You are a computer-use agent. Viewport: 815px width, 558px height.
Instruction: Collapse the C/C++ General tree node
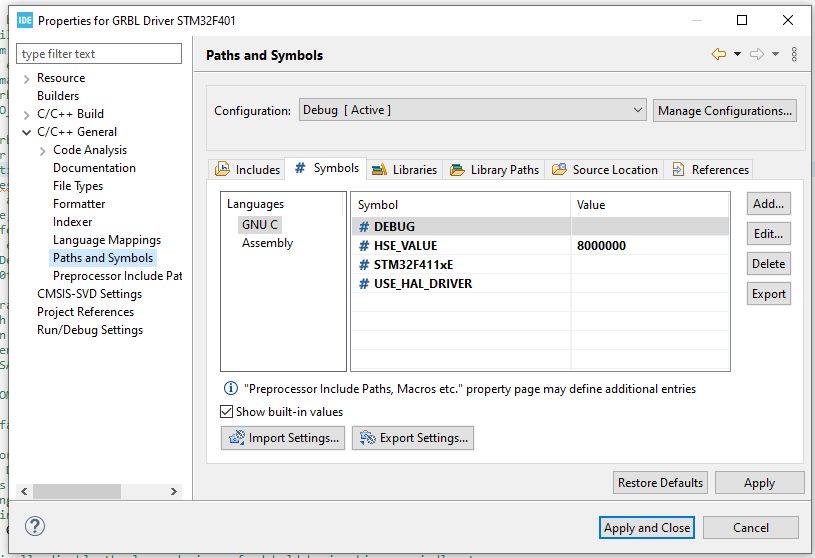tap(27, 132)
